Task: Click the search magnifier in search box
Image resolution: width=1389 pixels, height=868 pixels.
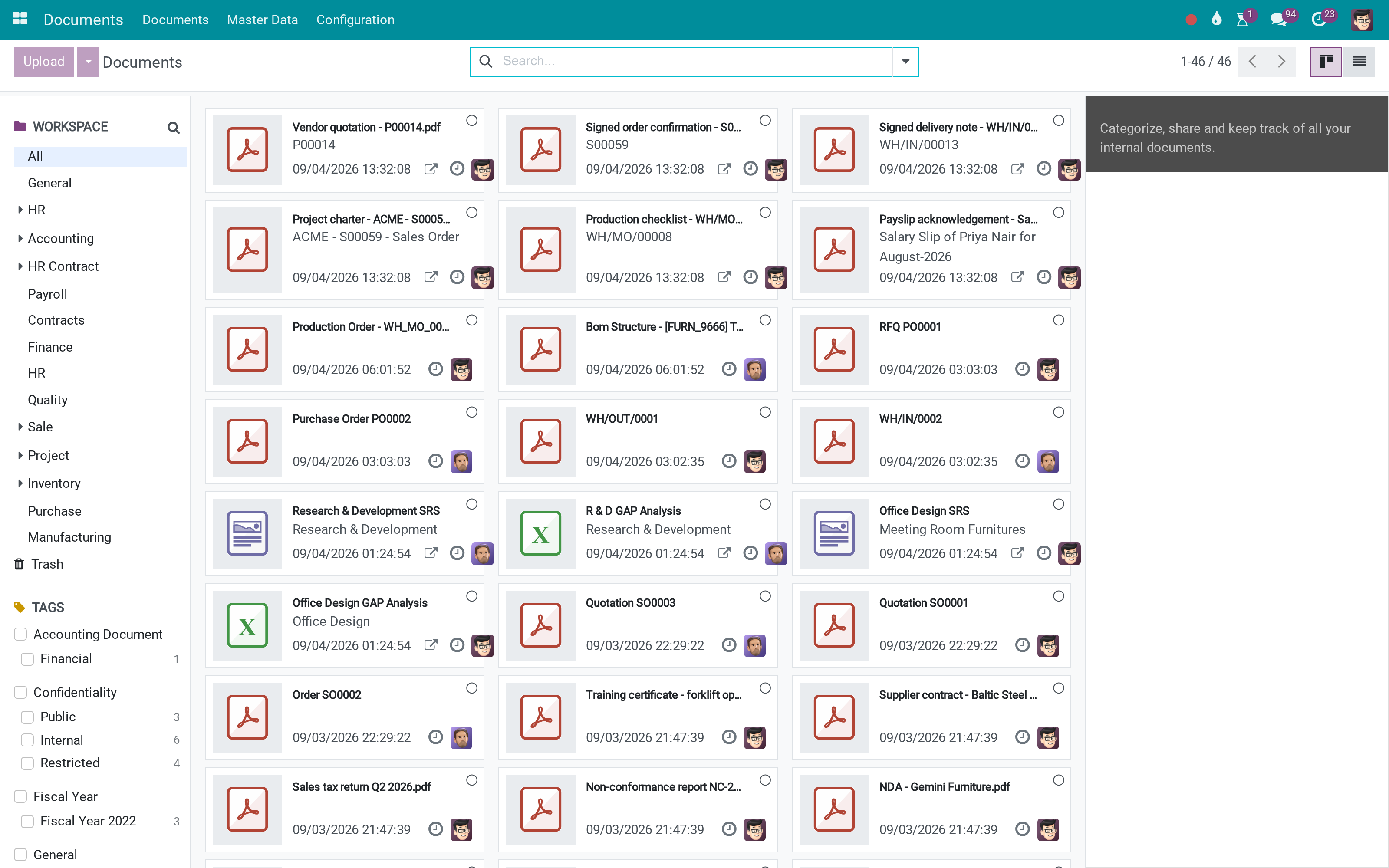Action: [x=486, y=62]
